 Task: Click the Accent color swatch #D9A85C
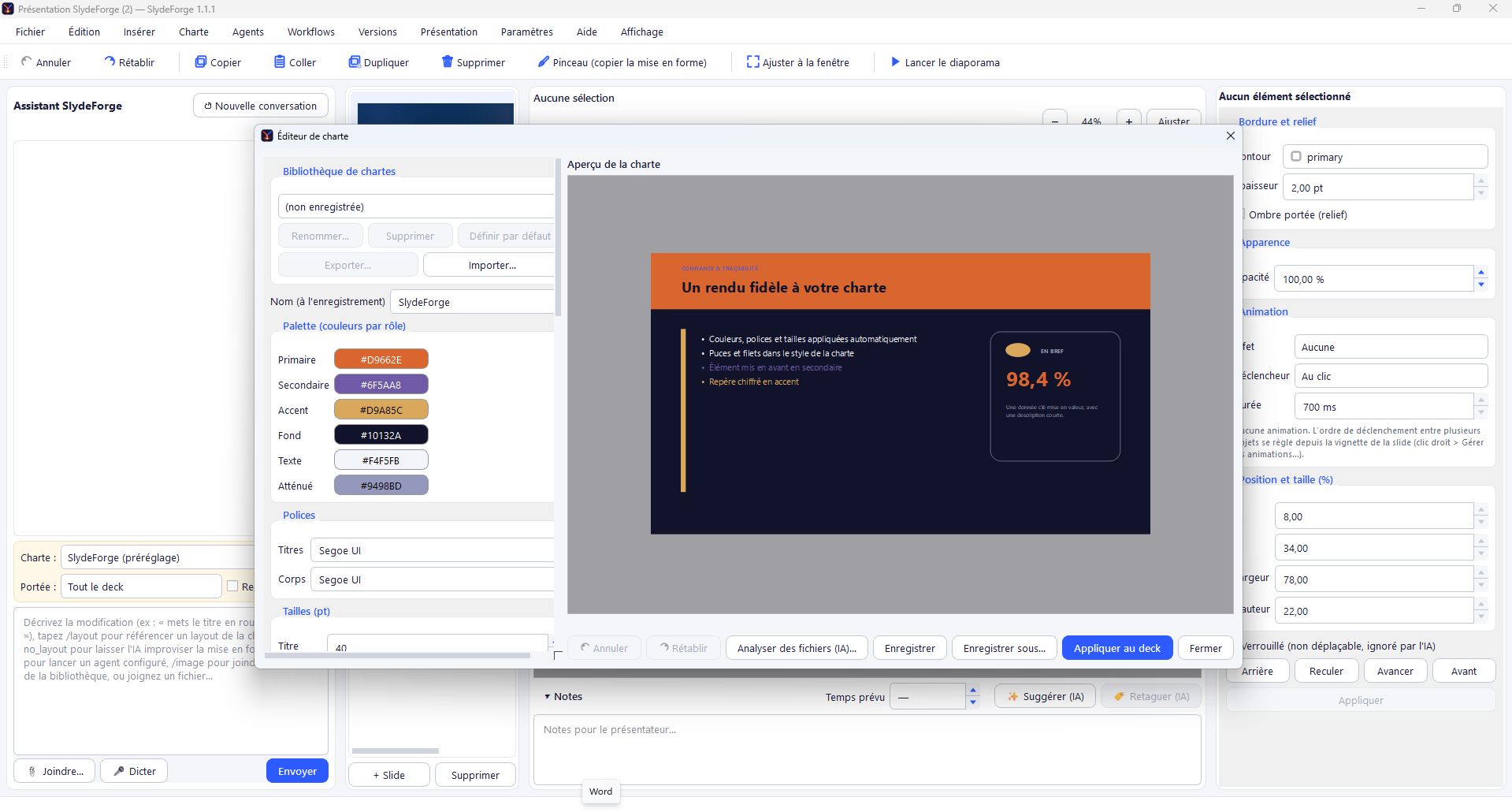[381, 410]
